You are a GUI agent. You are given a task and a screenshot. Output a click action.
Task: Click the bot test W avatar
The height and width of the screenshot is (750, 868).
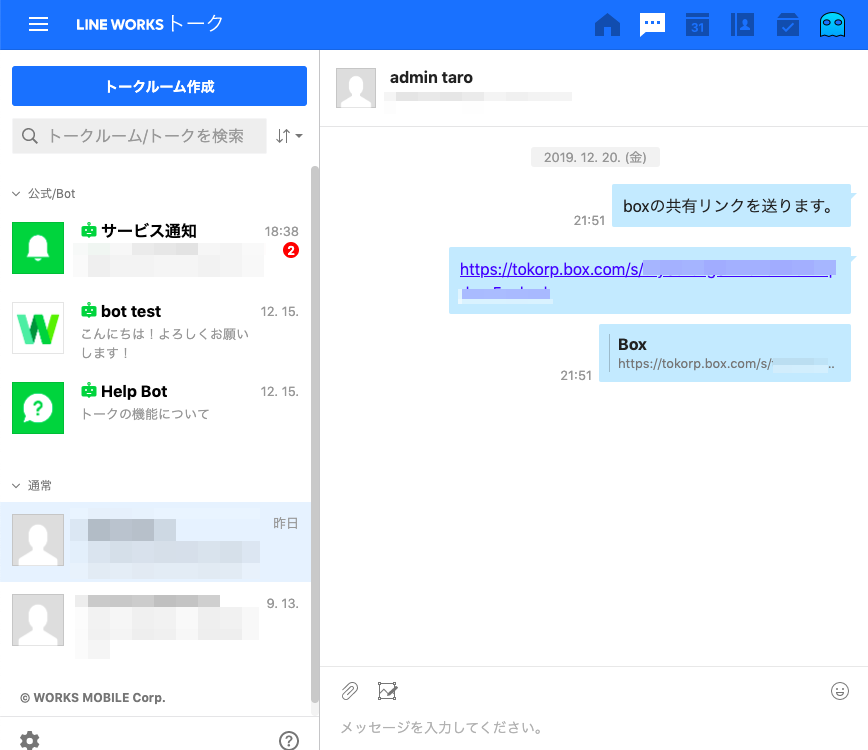click(38, 328)
